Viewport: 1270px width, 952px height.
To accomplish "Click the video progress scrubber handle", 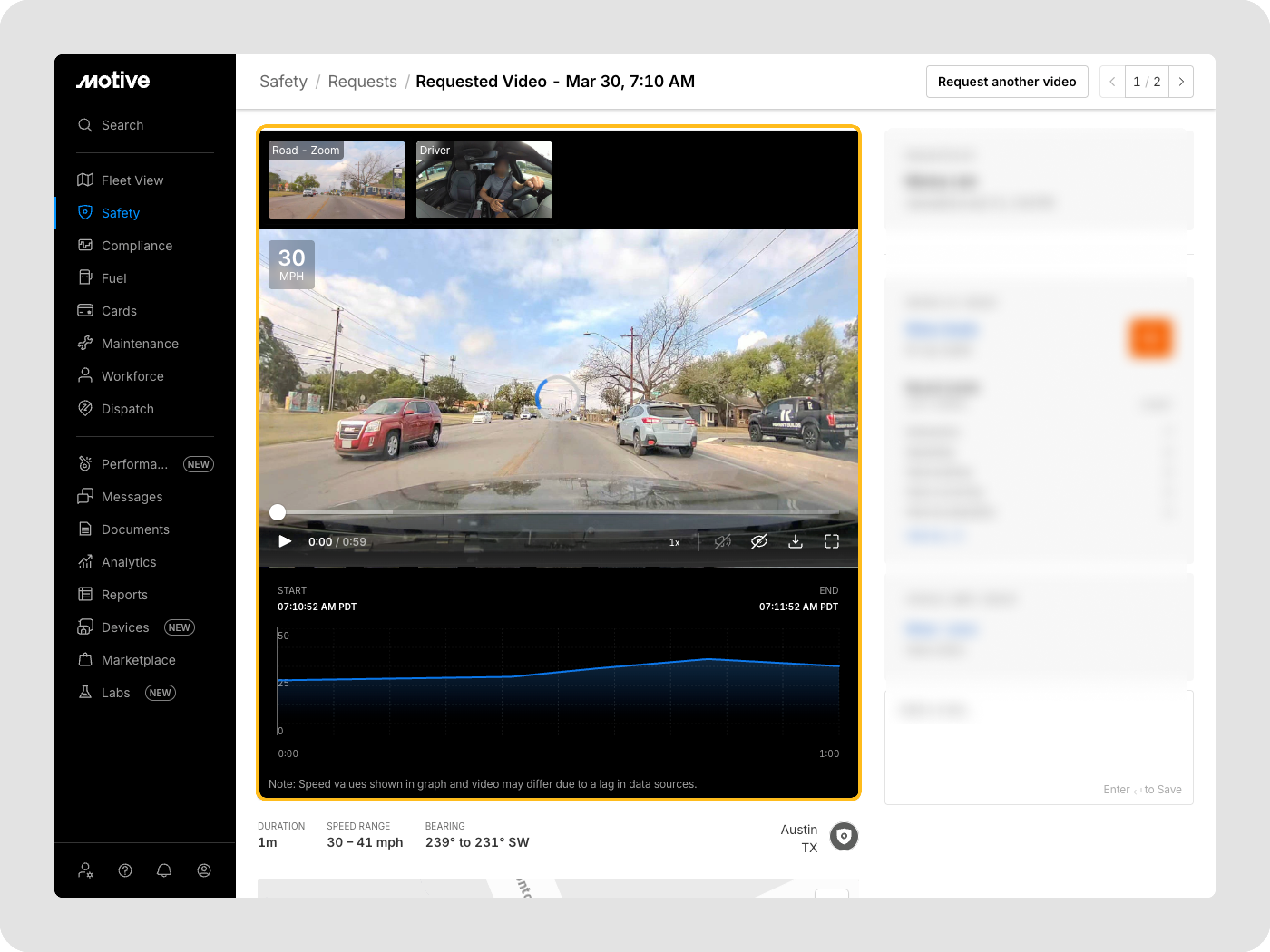I will click(x=277, y=512).
